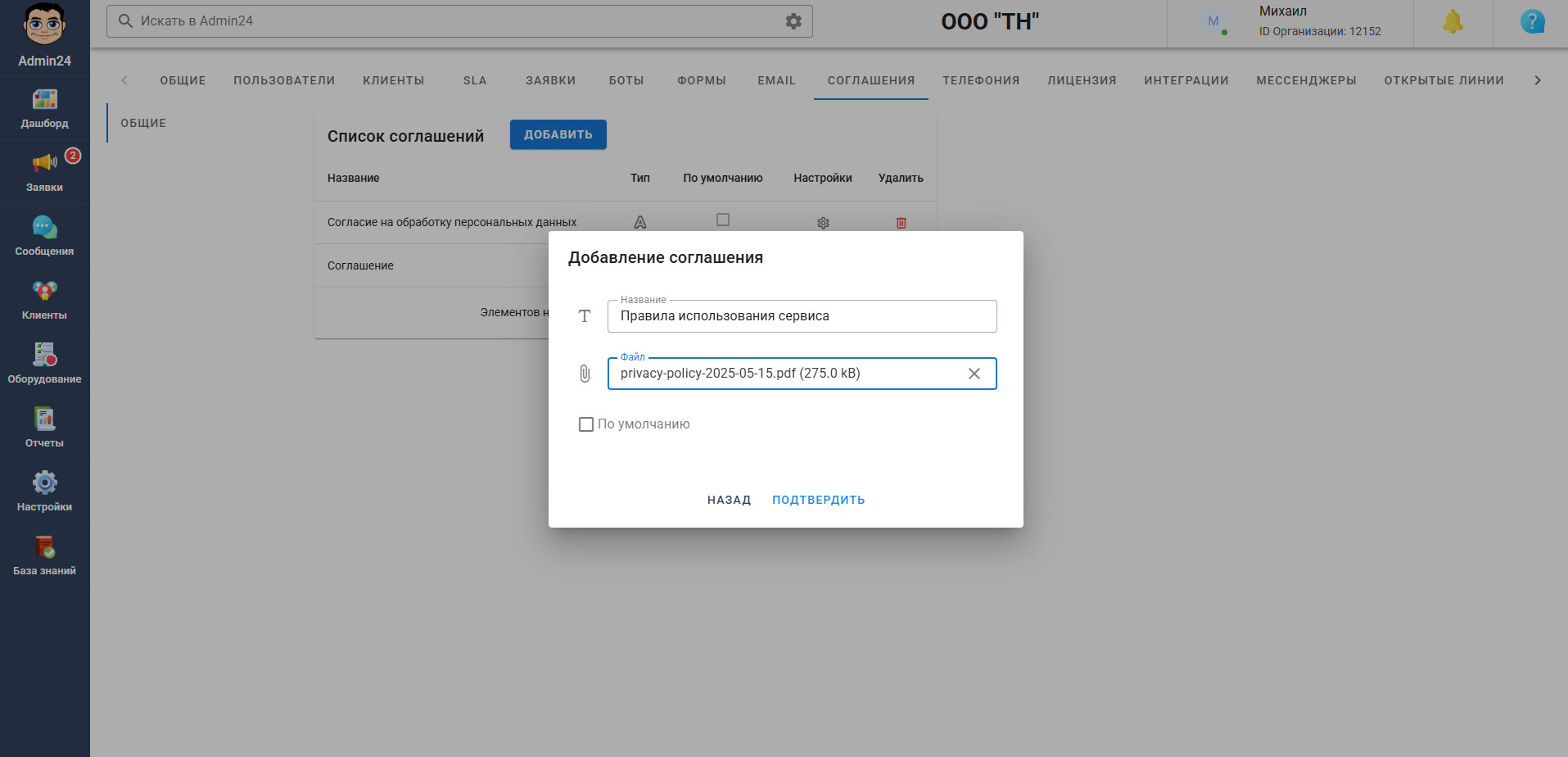Click the Соглашение row in the list
1568x757 pixels.
click(x=360, y=265)
